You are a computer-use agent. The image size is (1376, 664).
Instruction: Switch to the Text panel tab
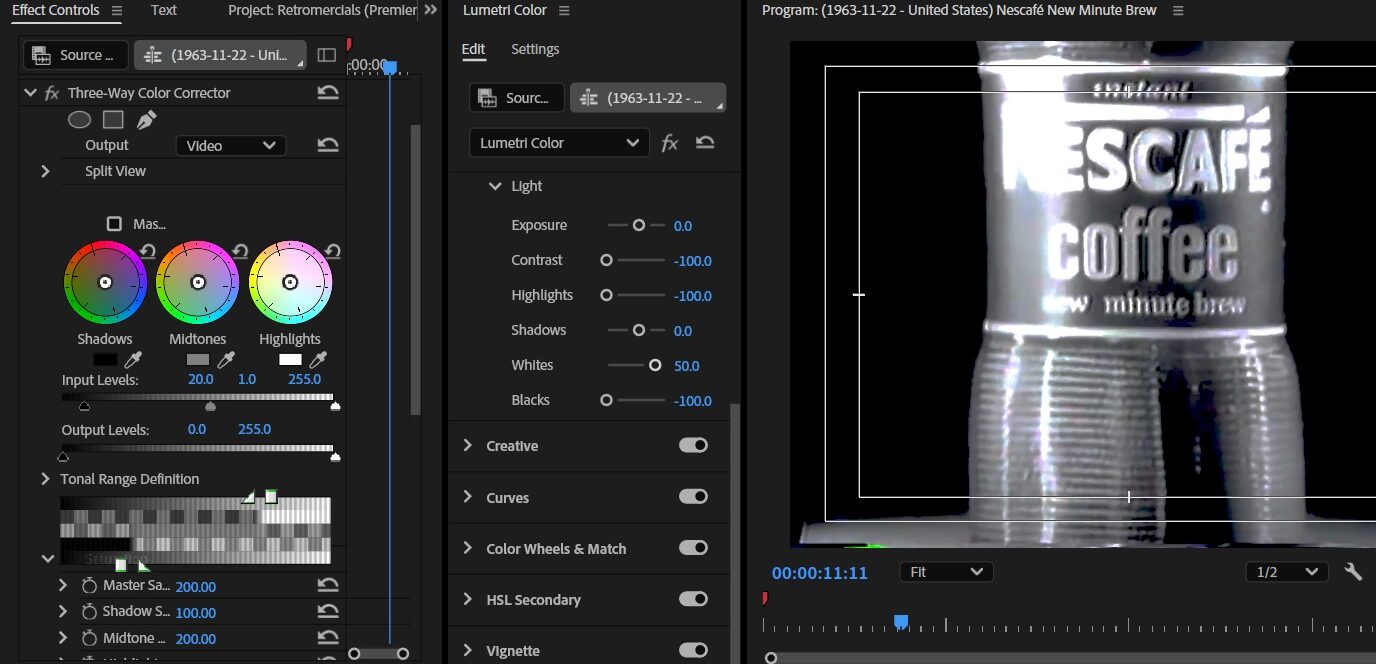[164, 10]
